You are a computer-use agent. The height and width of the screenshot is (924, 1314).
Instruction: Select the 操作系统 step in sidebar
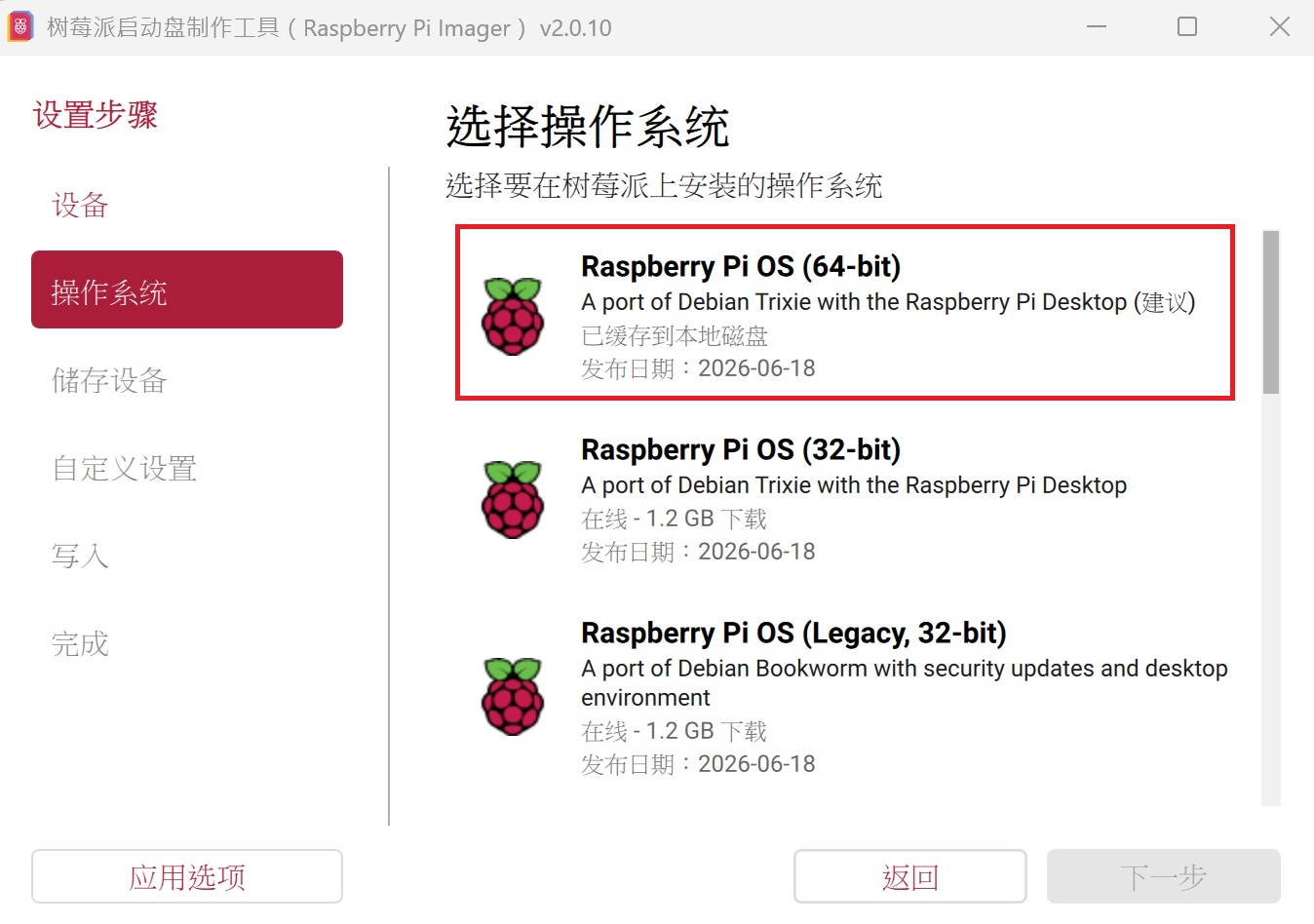pos(187,289)
